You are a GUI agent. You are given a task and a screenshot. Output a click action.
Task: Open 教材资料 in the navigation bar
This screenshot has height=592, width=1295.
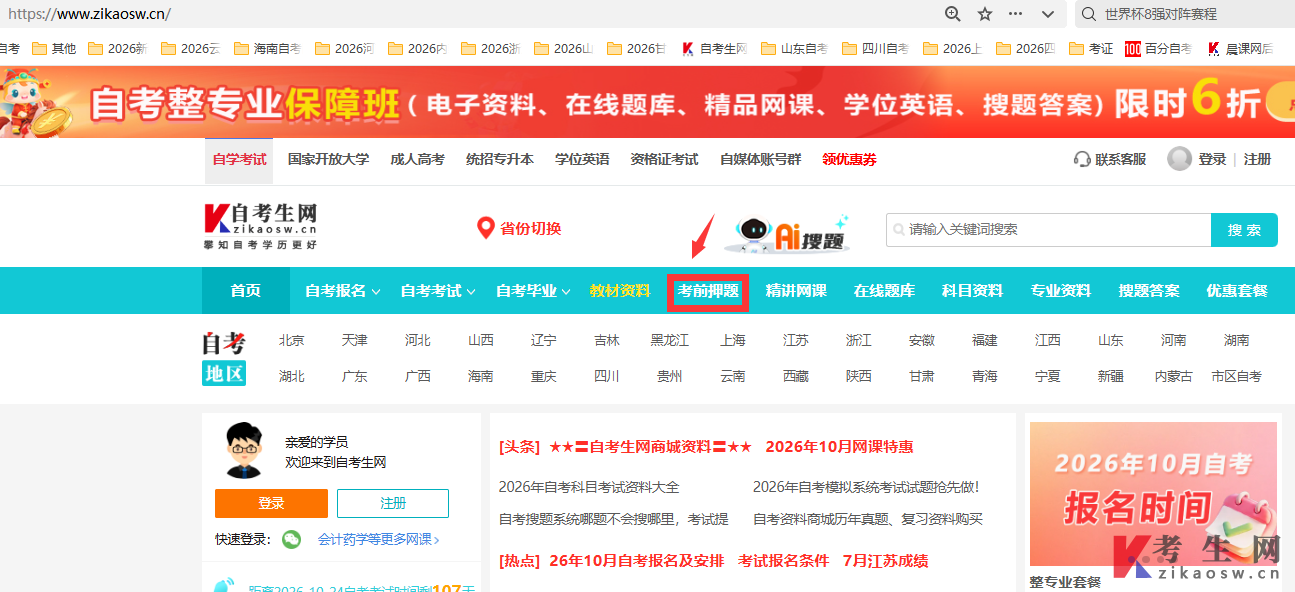tap(620, 291)
